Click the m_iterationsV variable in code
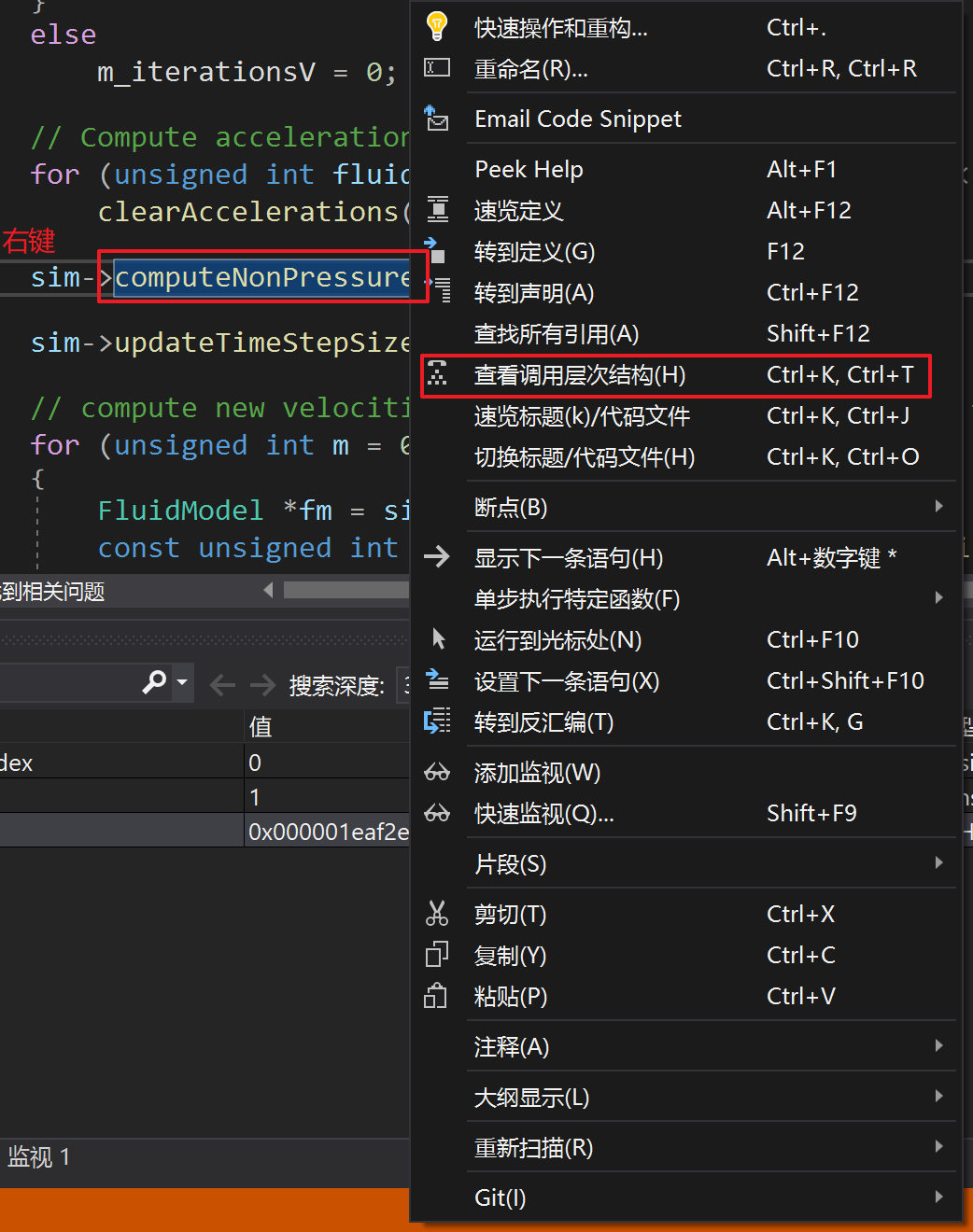 206,72
